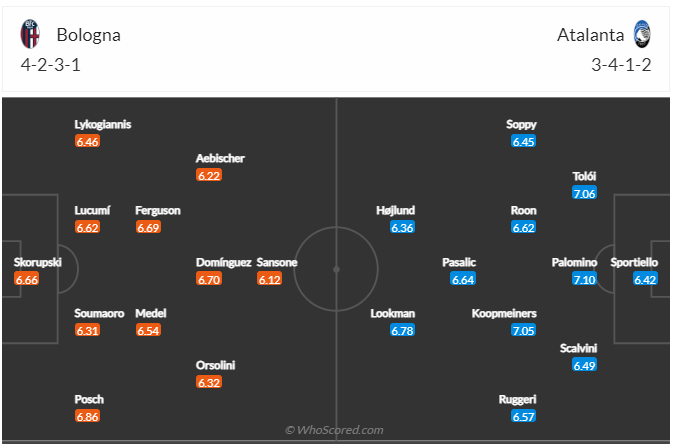Click Koopmeiners' 7.05 rating badge

pyautogui.click(x=523, y=331)
